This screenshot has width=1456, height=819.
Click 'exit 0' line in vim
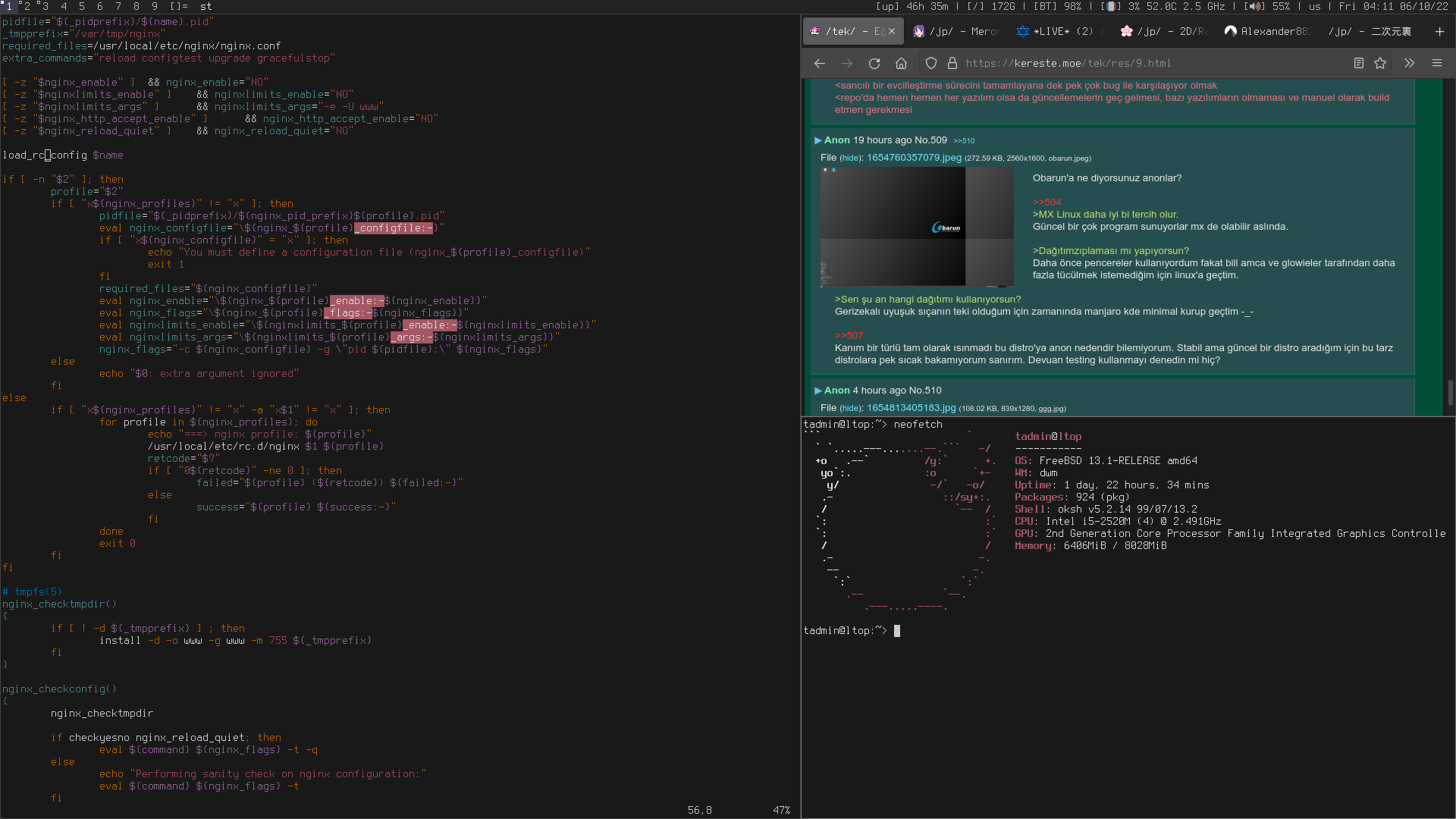click(x=118, y=544)
